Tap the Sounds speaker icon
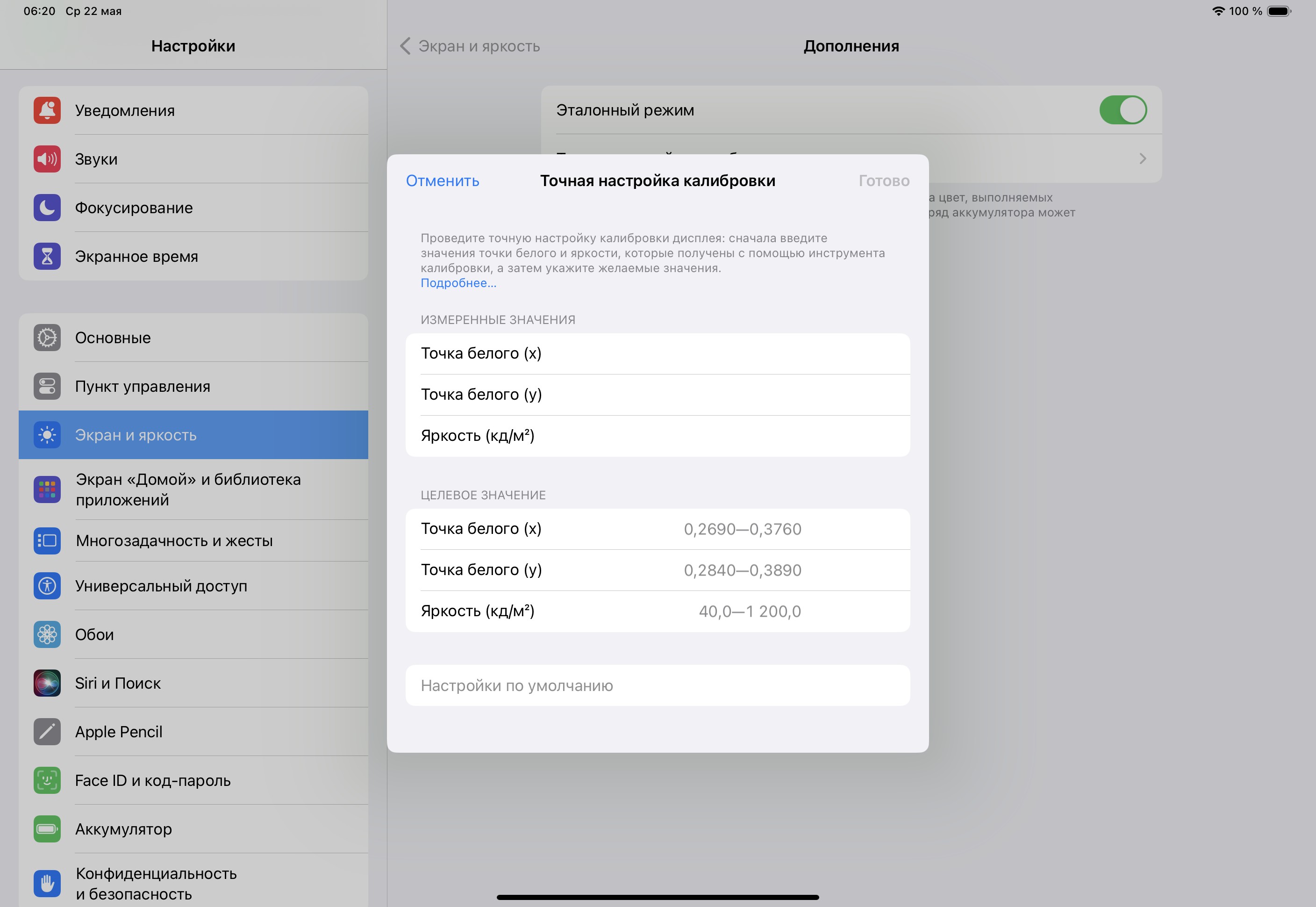Image resolution: width=1316 pixels, height=907 pixels. 47,159
